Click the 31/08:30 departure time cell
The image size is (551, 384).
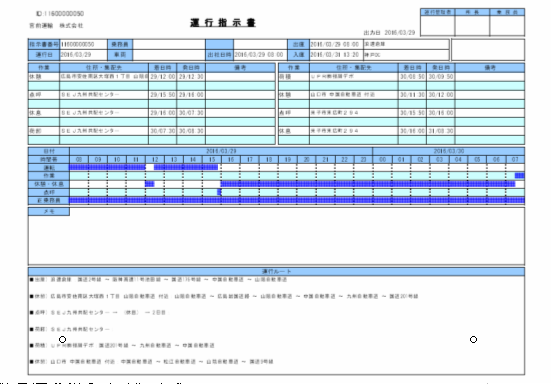pos(441,131)
